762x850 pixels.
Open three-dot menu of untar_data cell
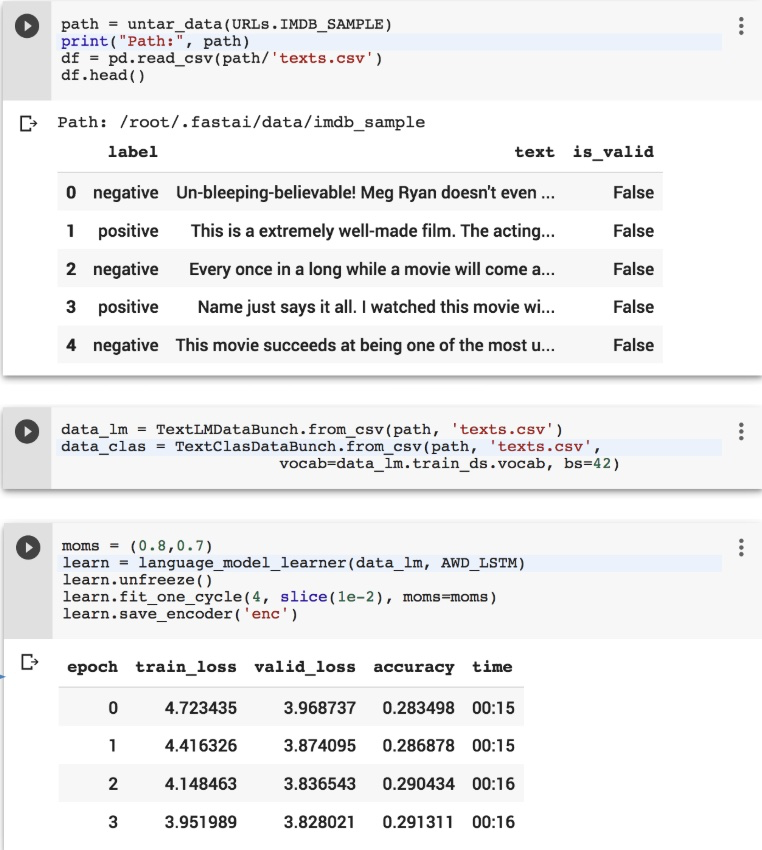tap(740, 27)
